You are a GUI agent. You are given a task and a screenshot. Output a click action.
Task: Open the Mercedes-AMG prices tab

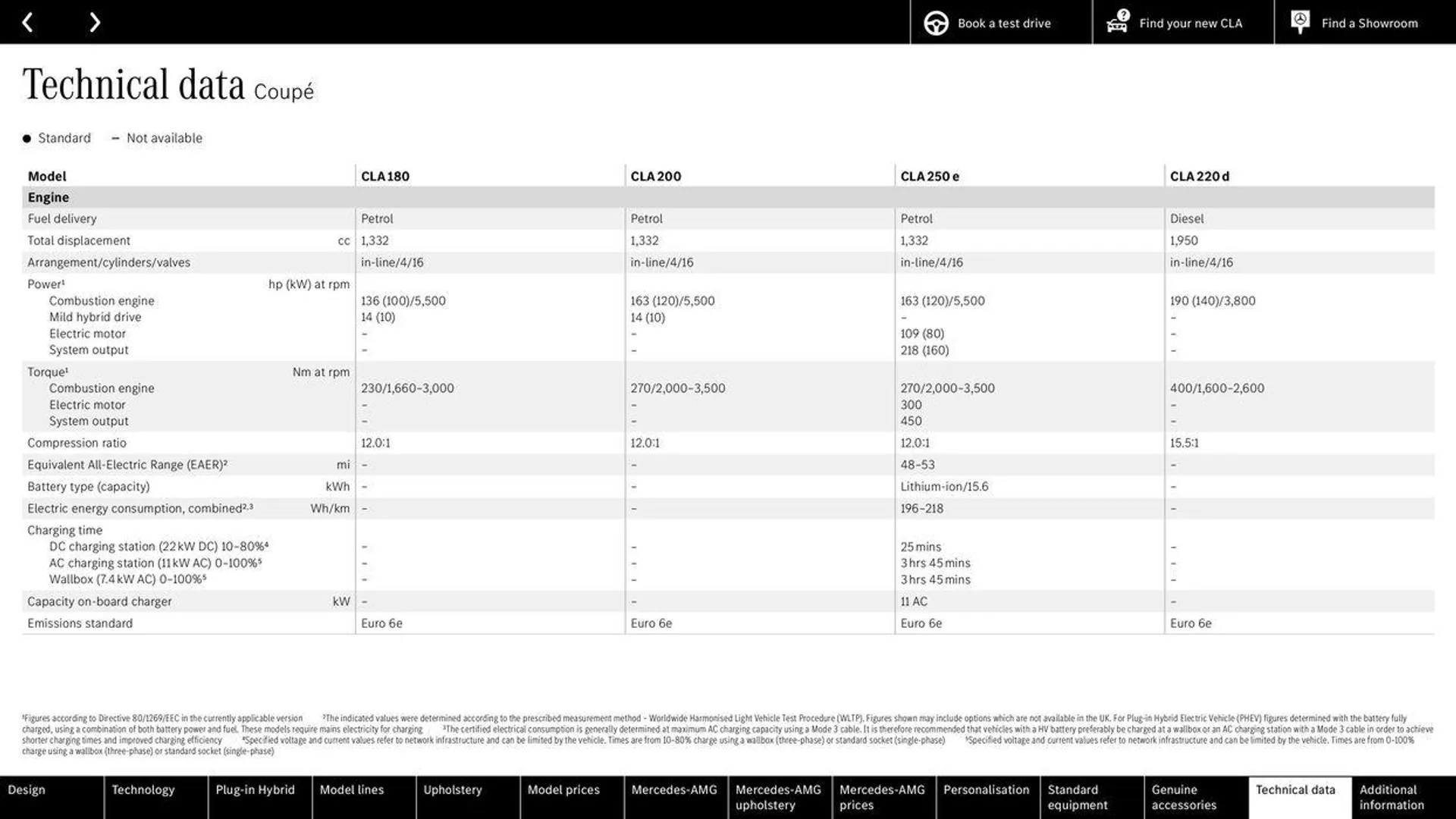(x=883, y=797)
